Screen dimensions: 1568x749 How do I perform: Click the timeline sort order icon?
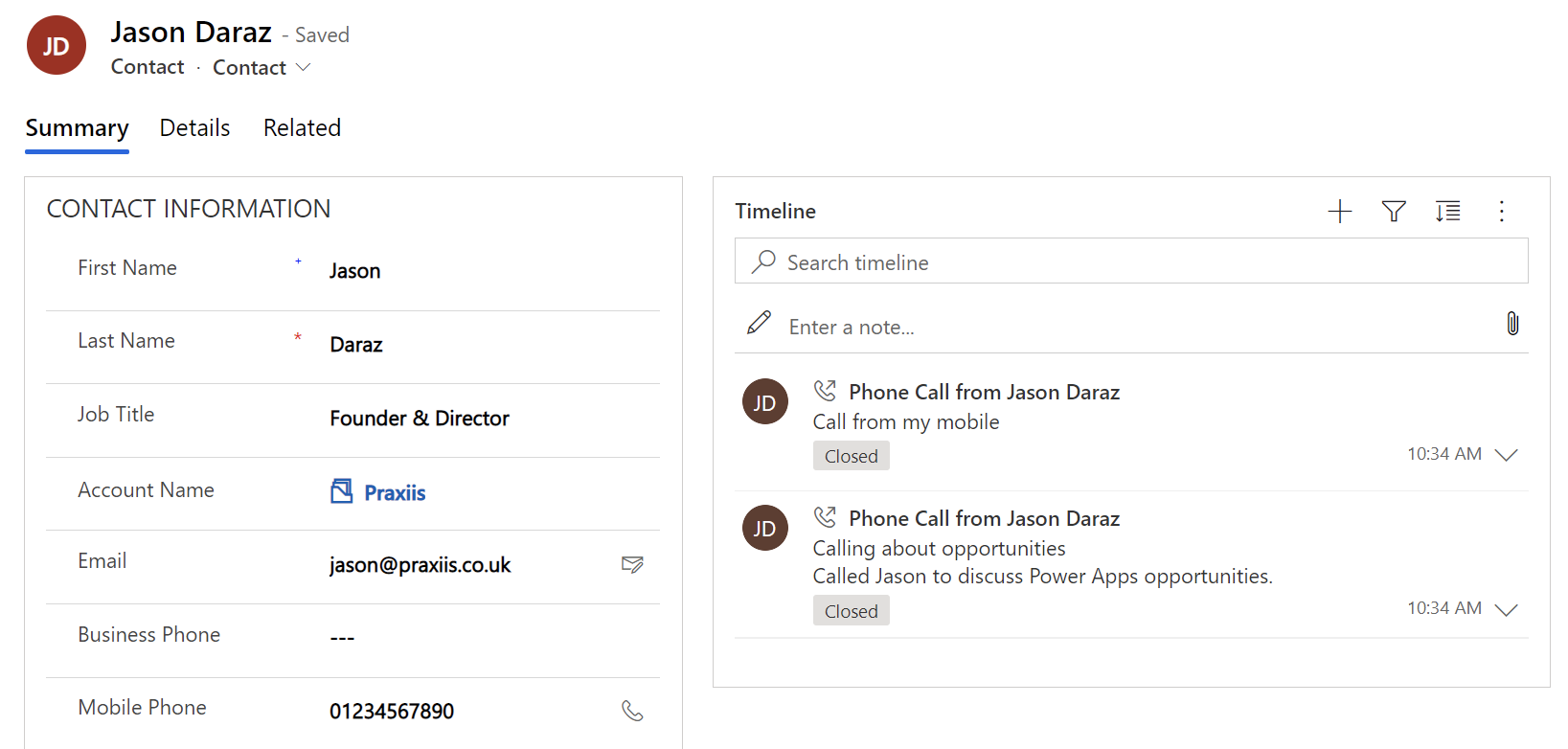[x=1447, y=212]
